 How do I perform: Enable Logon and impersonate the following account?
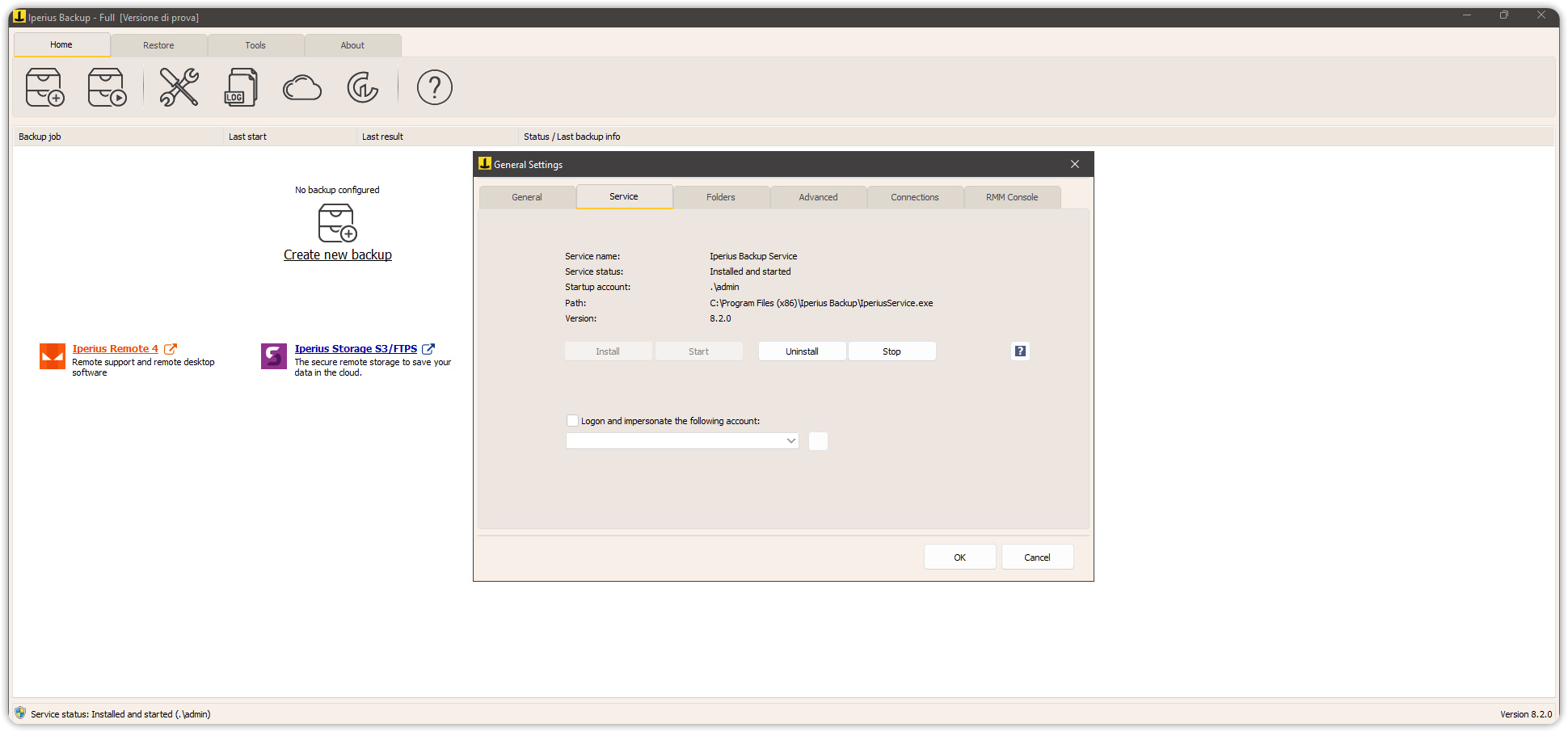[x=572, y=420]
